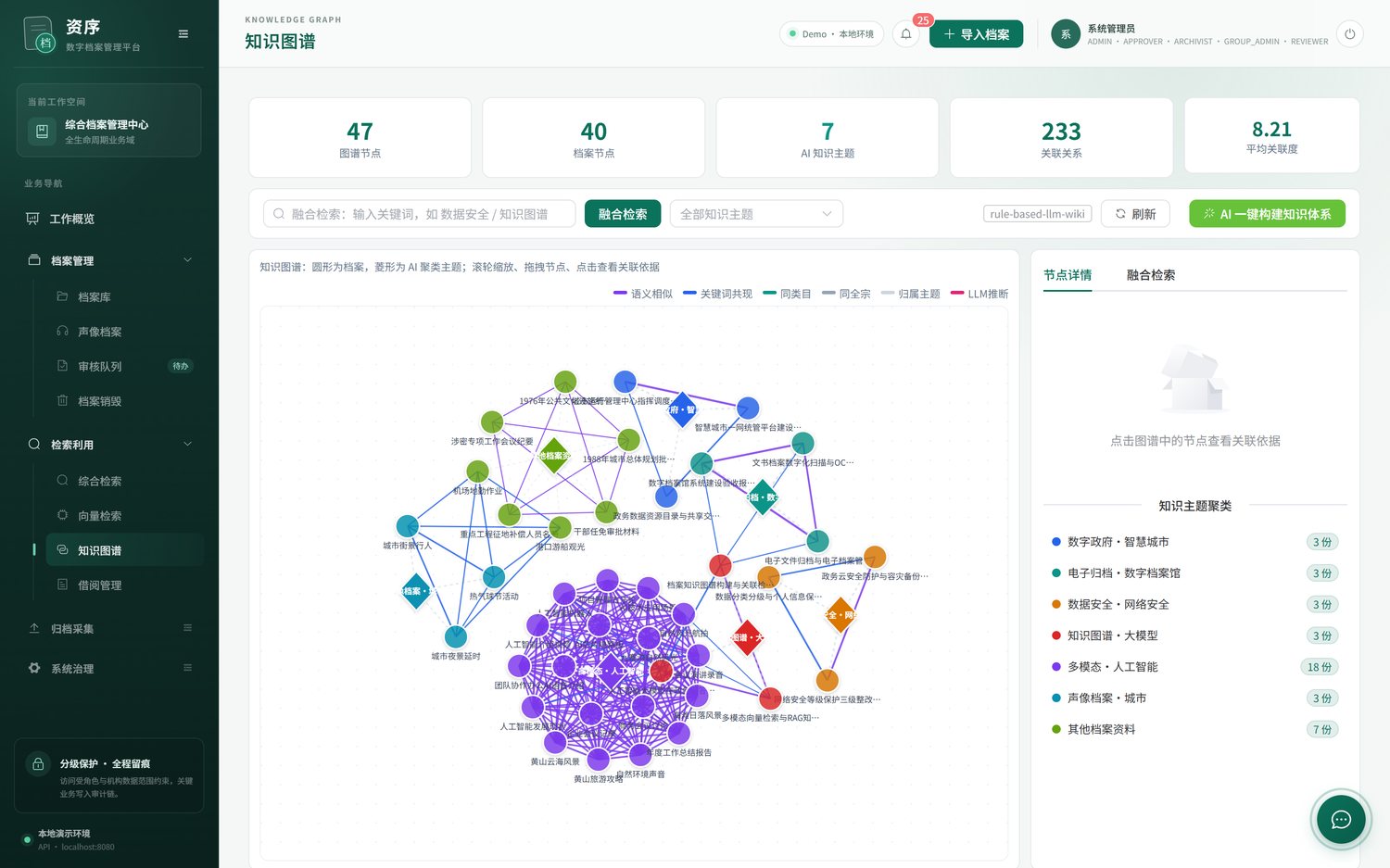Click the 审核队列 document icon
Viewport: 1390px width, 868px height.
click(x=62, y=366)
